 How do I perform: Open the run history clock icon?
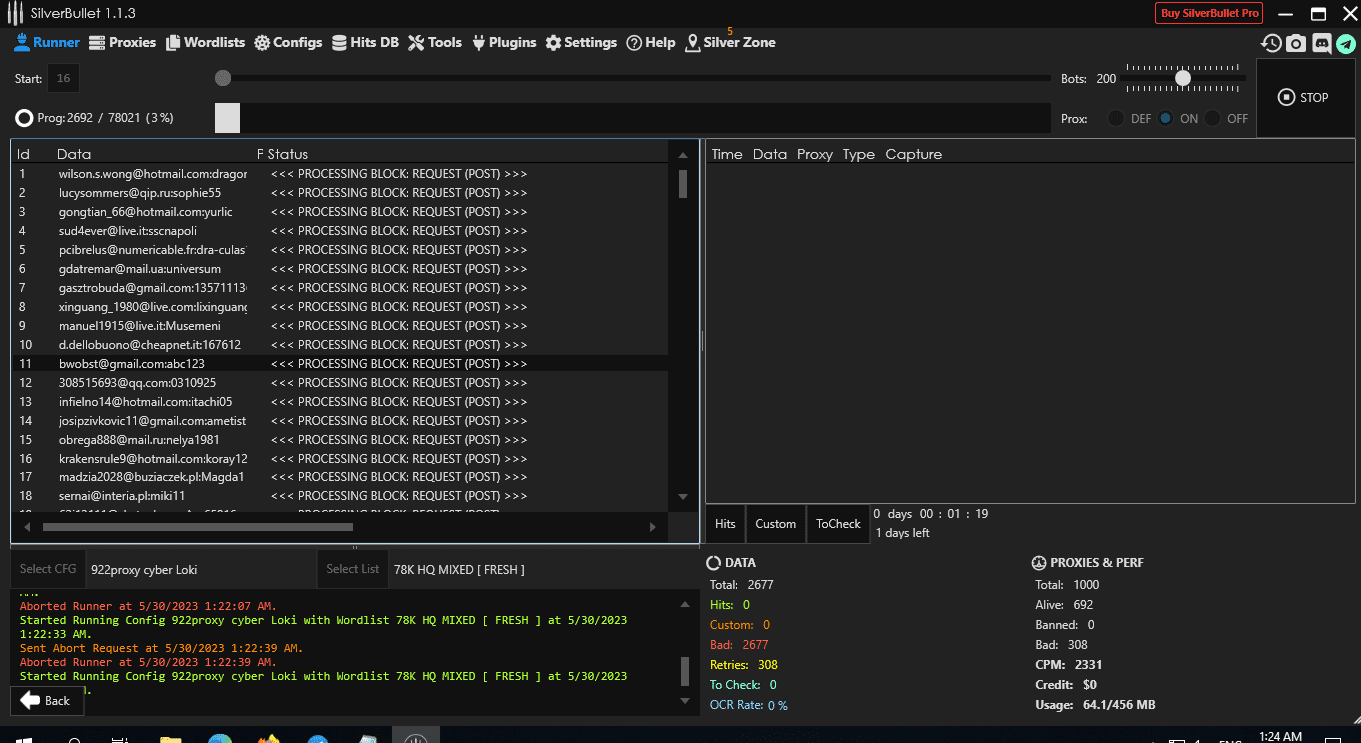coord(1271,43)
